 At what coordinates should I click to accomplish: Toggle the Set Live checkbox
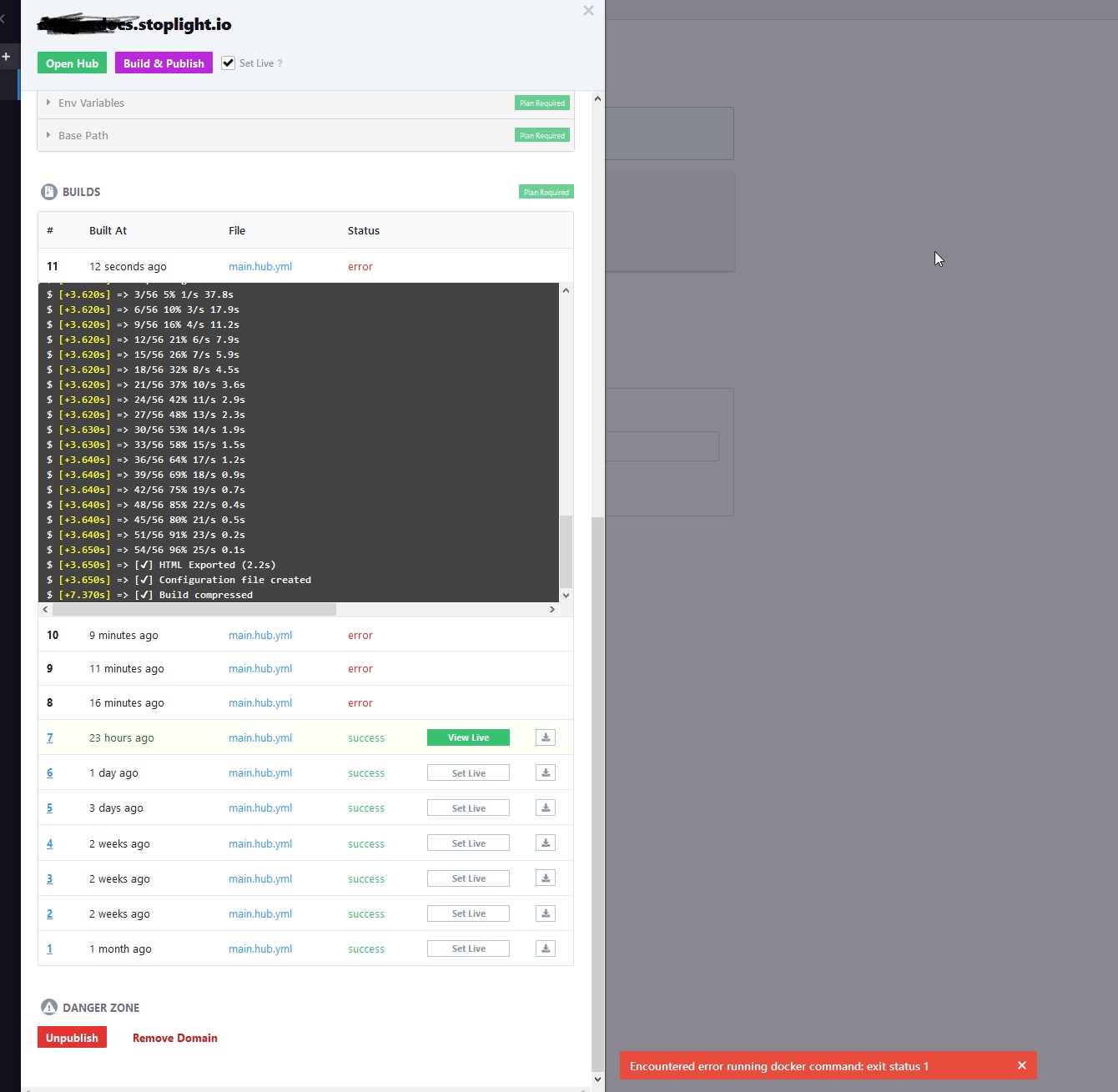(x=228, y=63)
